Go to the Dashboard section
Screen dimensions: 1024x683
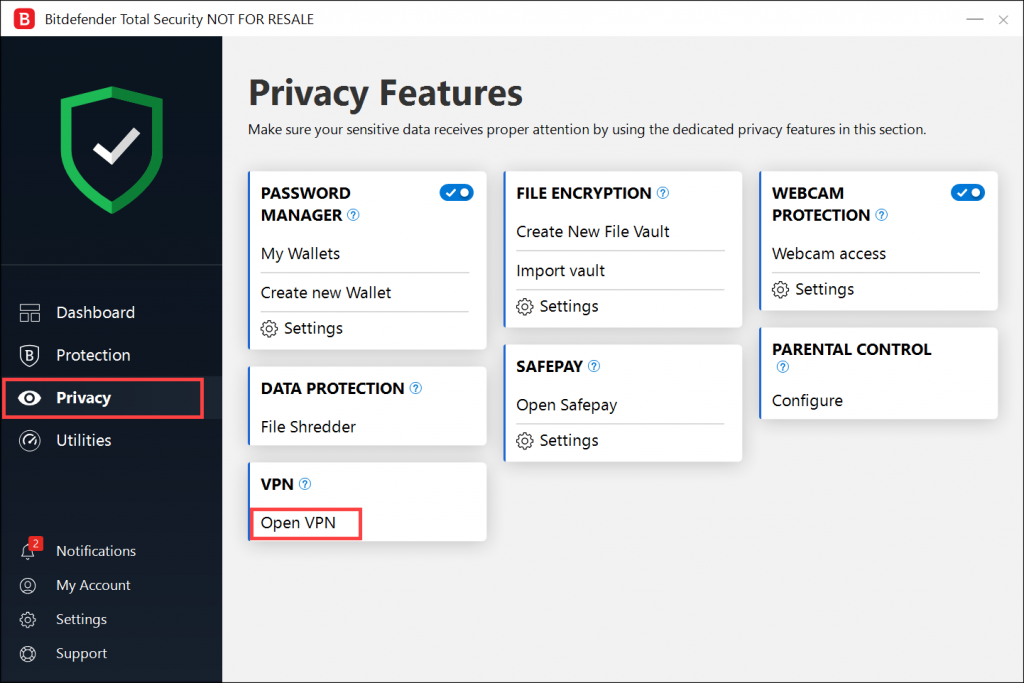click(95, 313)
